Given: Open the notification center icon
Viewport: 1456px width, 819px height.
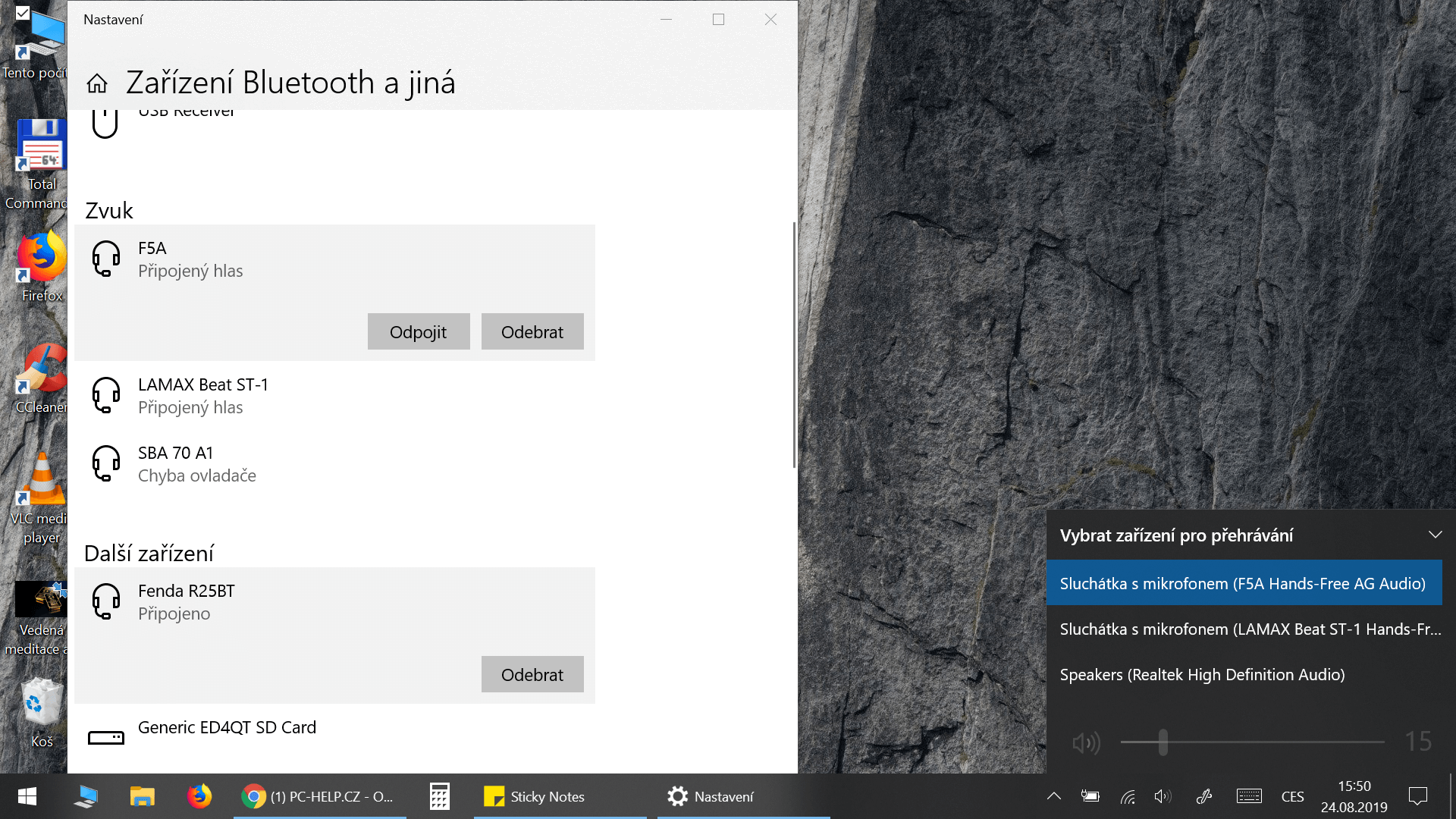Looking at the screenshot, I should pos(1417,796).
